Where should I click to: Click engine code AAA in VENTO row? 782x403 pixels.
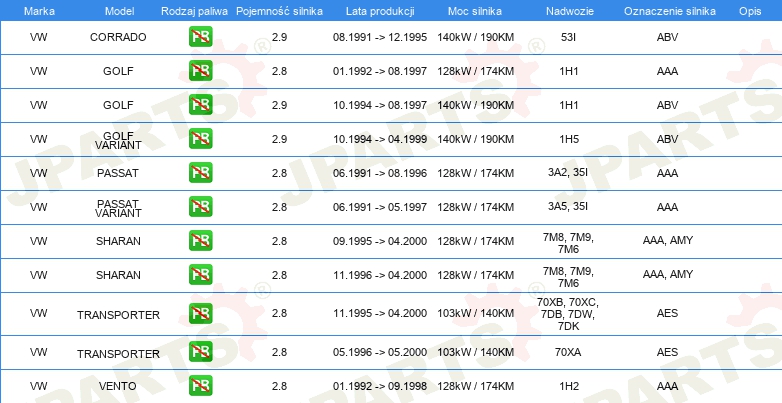(x=667, y=386)
